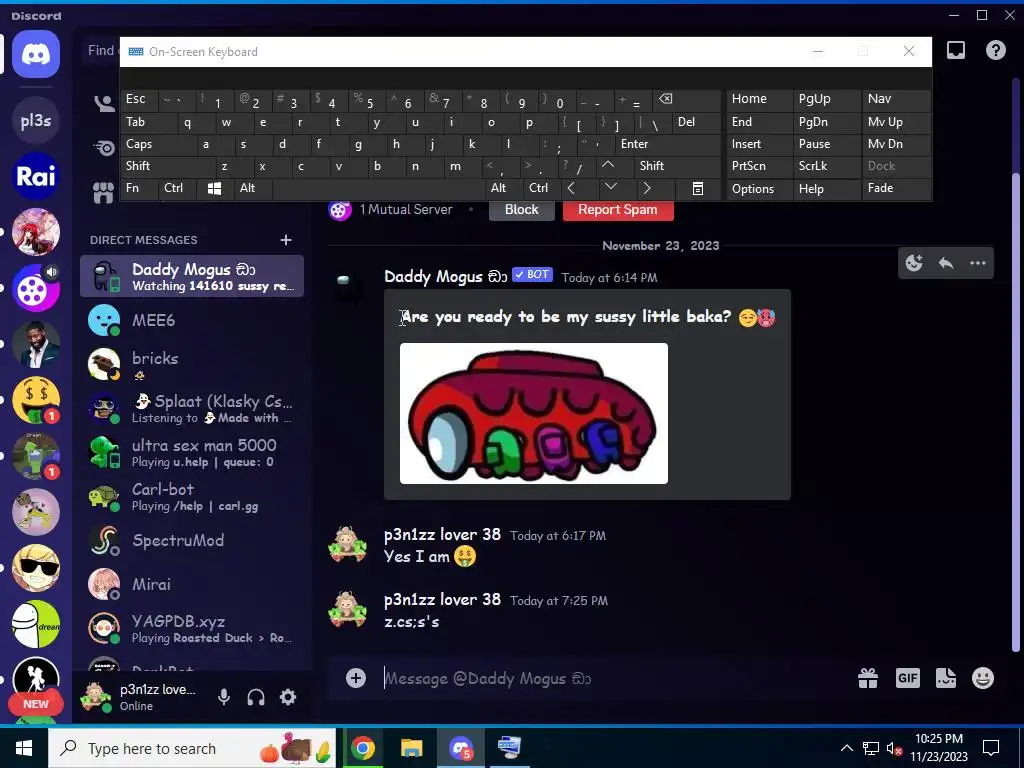This screenshot has height=768, width=1024.
Task: Open the Inbox icon in Discord header
Action: [955, 50]
